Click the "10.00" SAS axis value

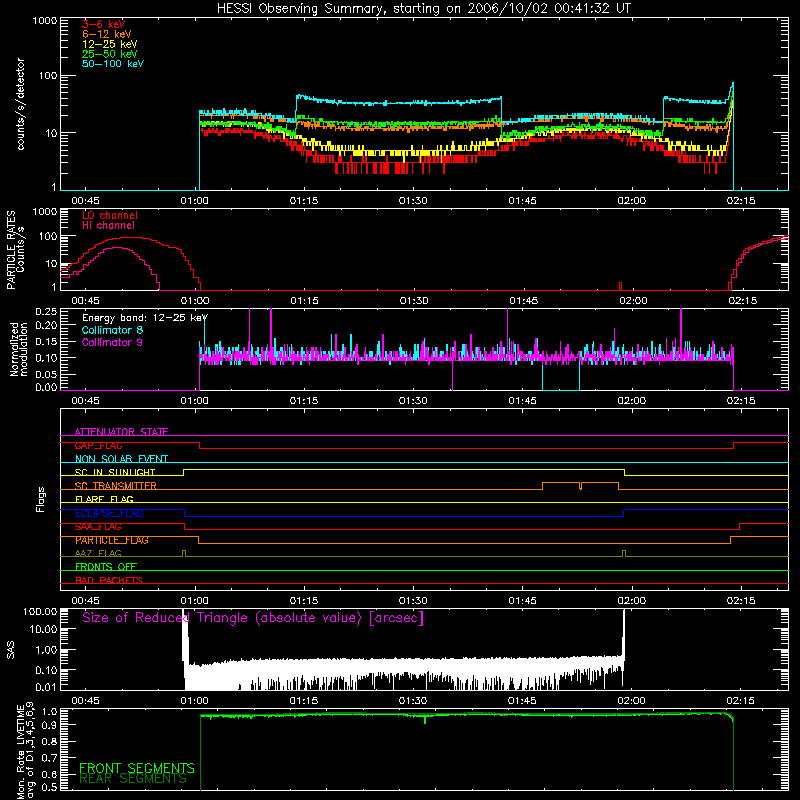[x=43, y=629]
